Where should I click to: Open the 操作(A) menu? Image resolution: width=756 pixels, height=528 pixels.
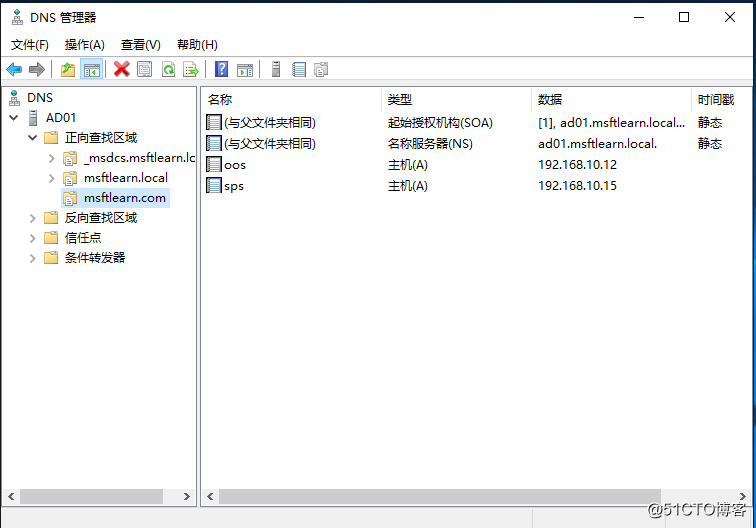(85, 45)
